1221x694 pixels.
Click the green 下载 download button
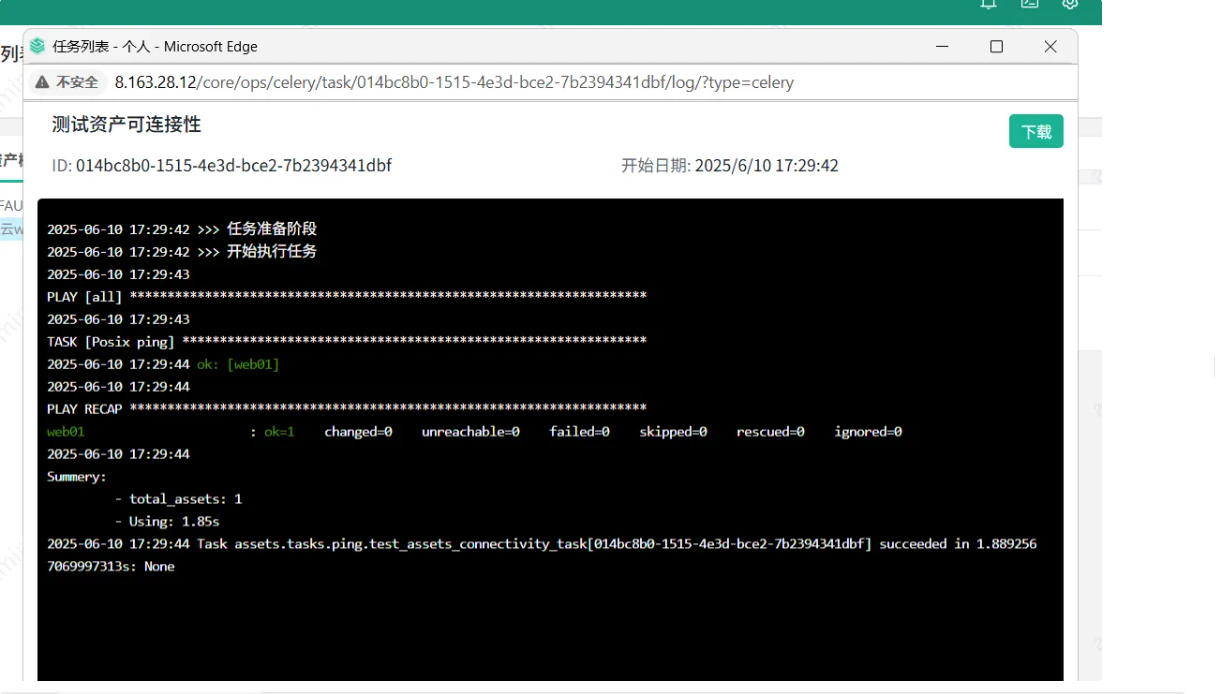(x=1036, y=131)
